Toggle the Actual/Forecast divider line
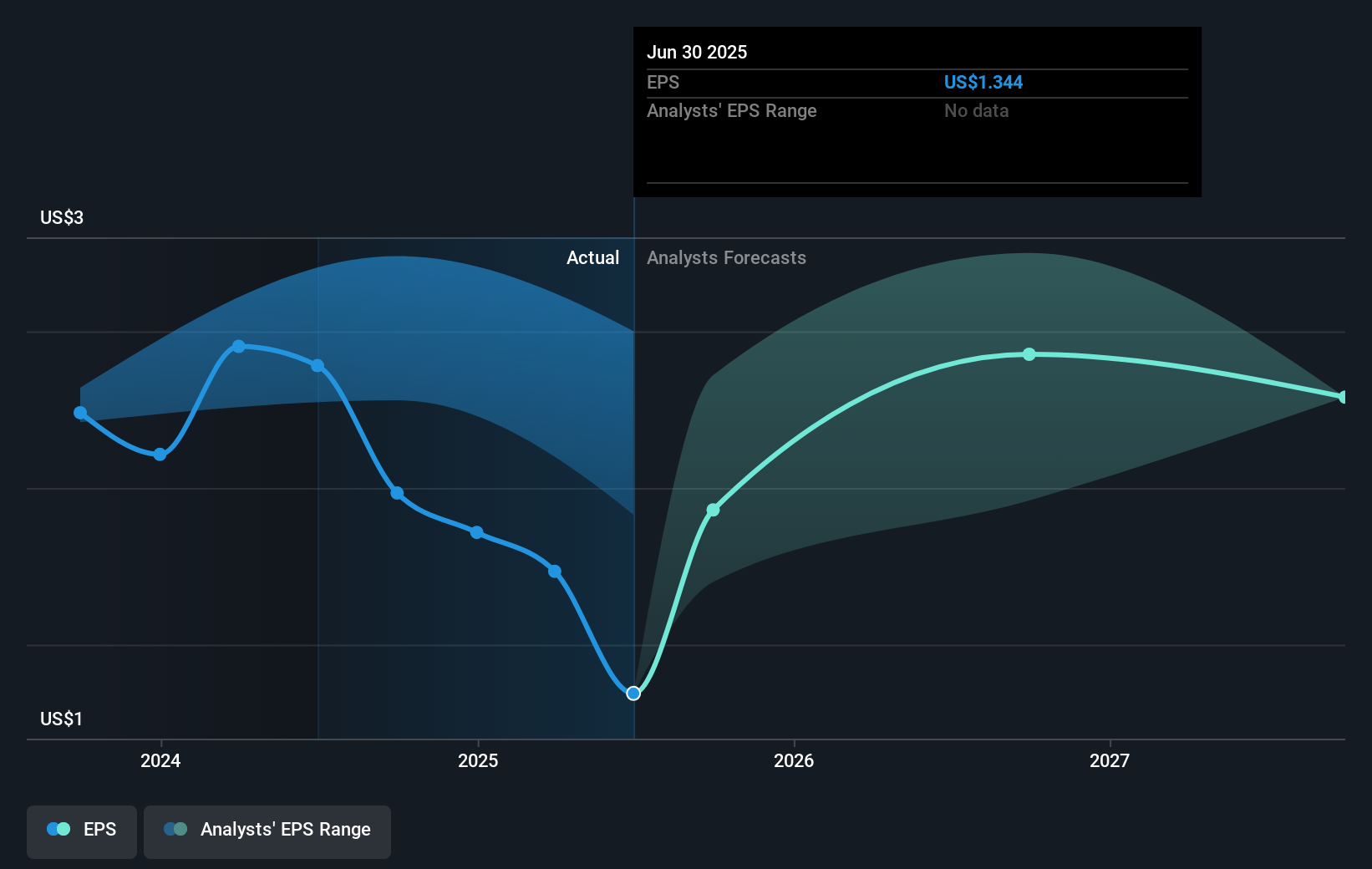This screenshot has width=1372, height=869. (x=633, y=460)
